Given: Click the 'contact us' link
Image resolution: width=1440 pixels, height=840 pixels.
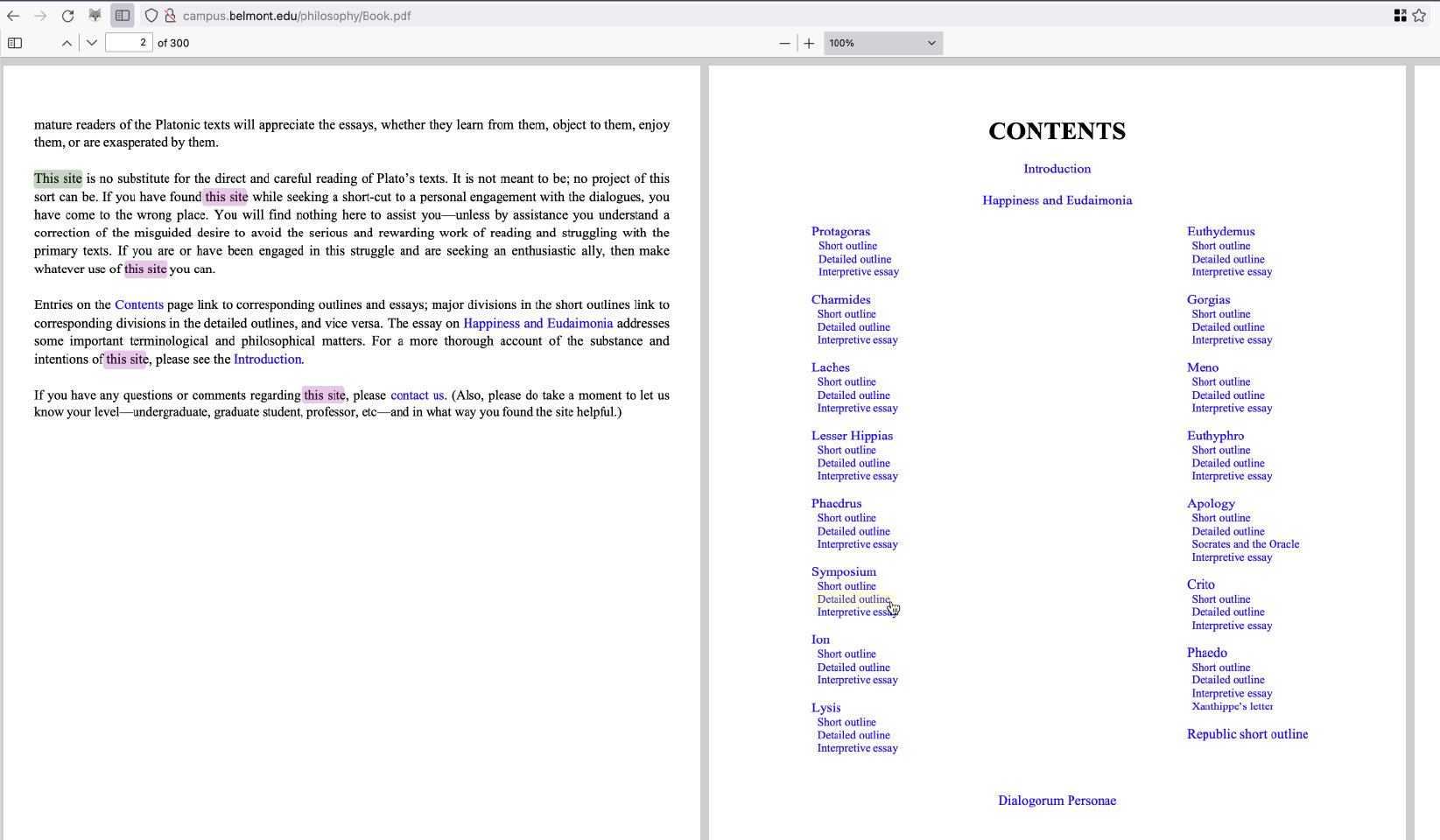Looking at the screenshot, I should click(x=417, y=395).
